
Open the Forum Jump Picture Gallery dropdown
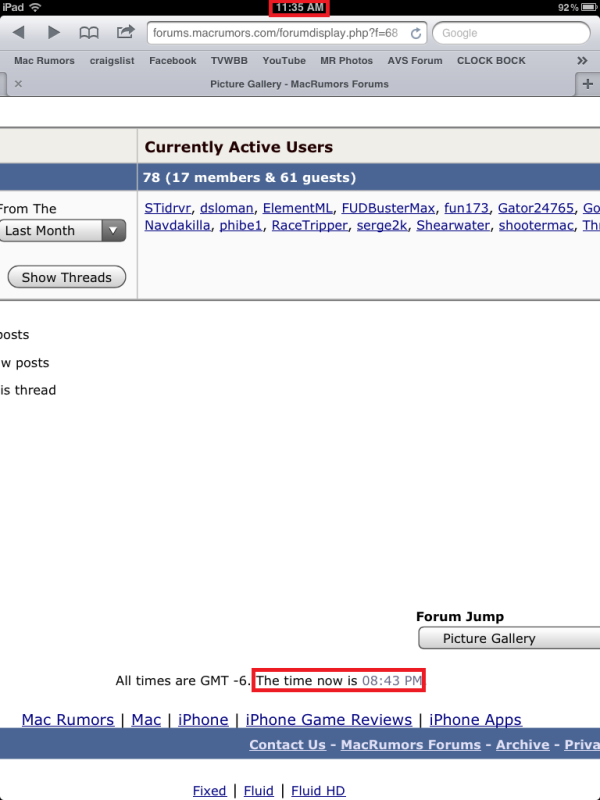[509, 638]
